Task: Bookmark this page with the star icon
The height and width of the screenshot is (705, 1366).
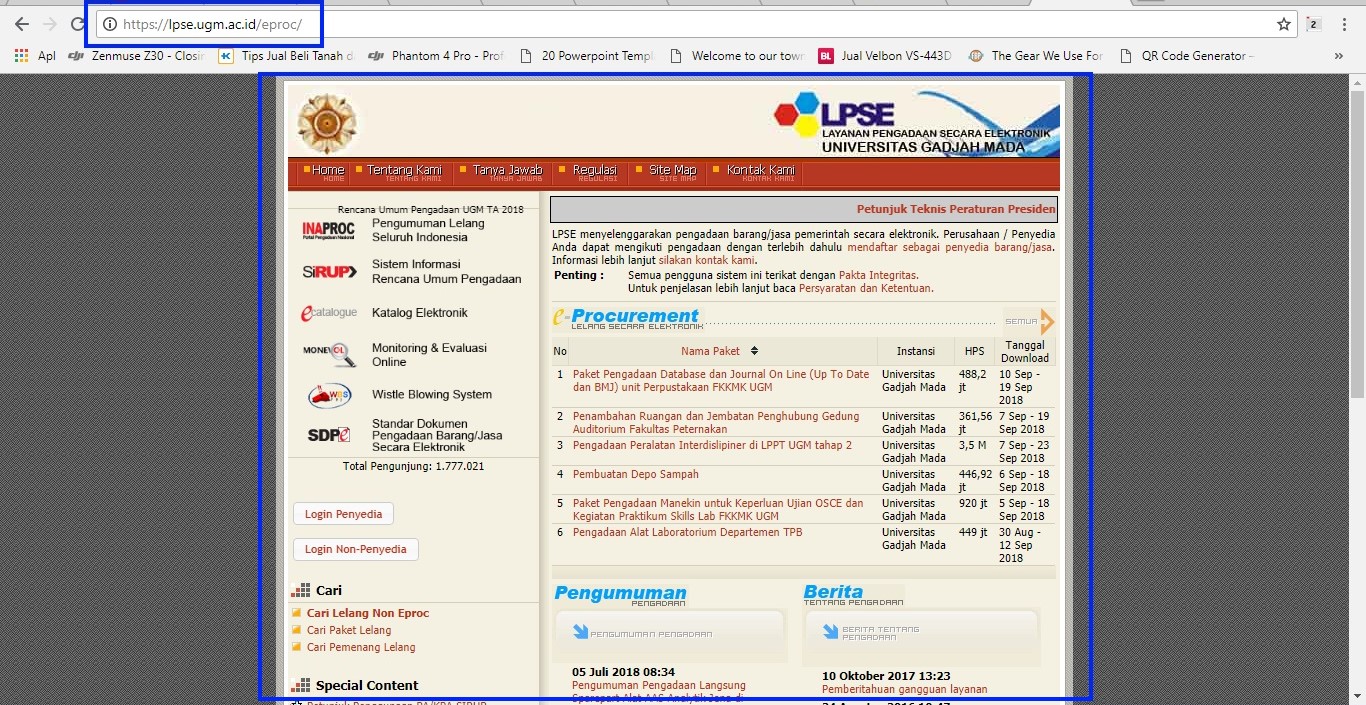Action: click(x=1284, y=24)
